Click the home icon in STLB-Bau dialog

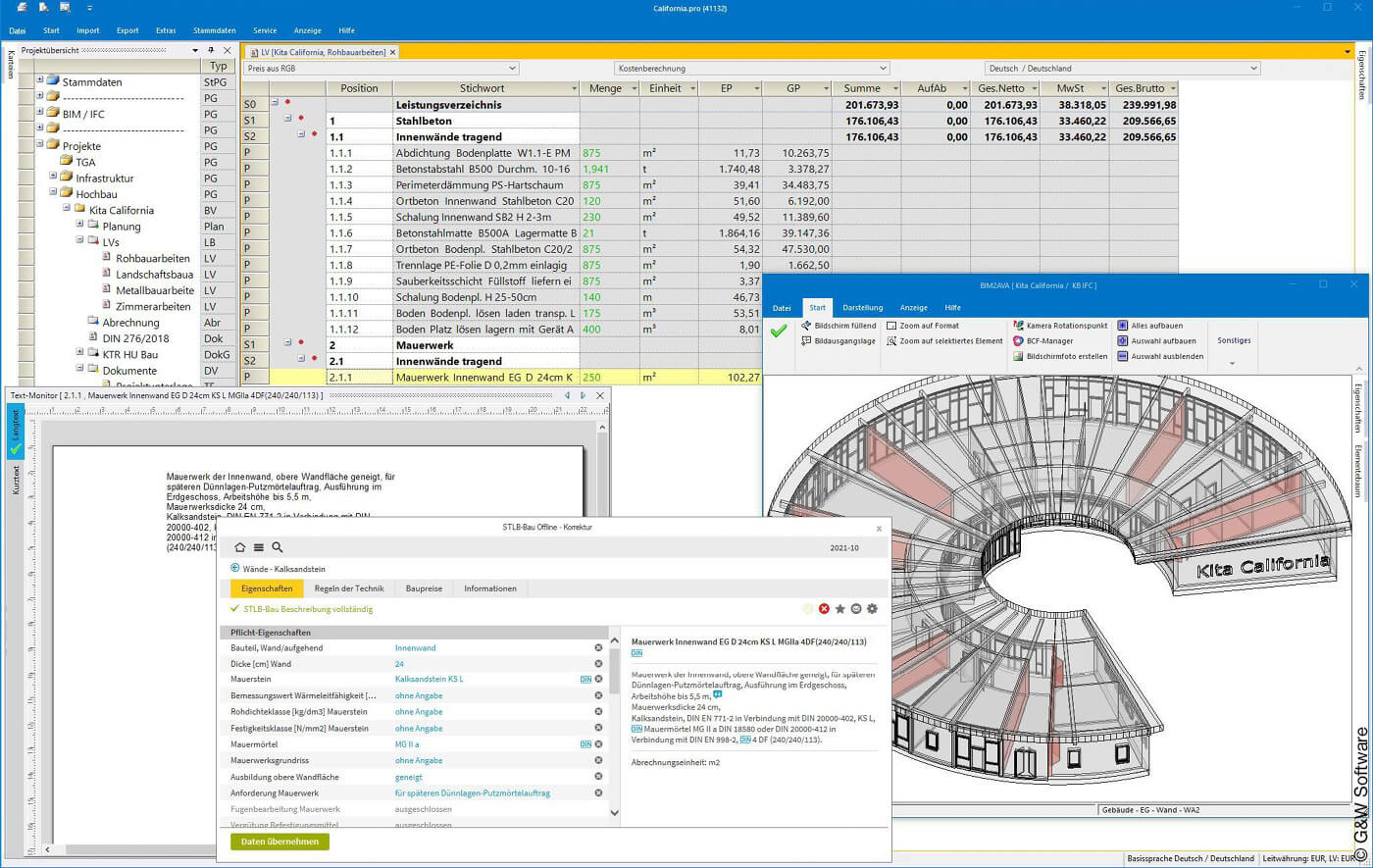(x=240, y=547)
